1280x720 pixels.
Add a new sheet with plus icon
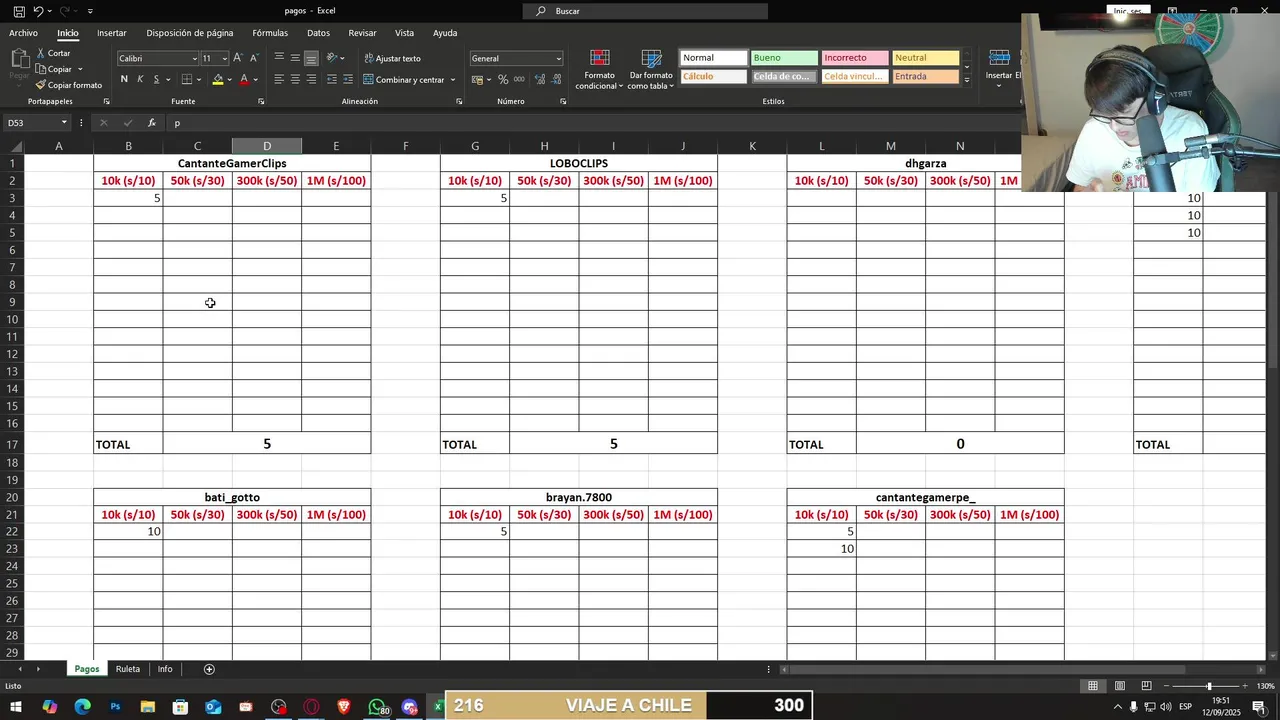[209, 669]
